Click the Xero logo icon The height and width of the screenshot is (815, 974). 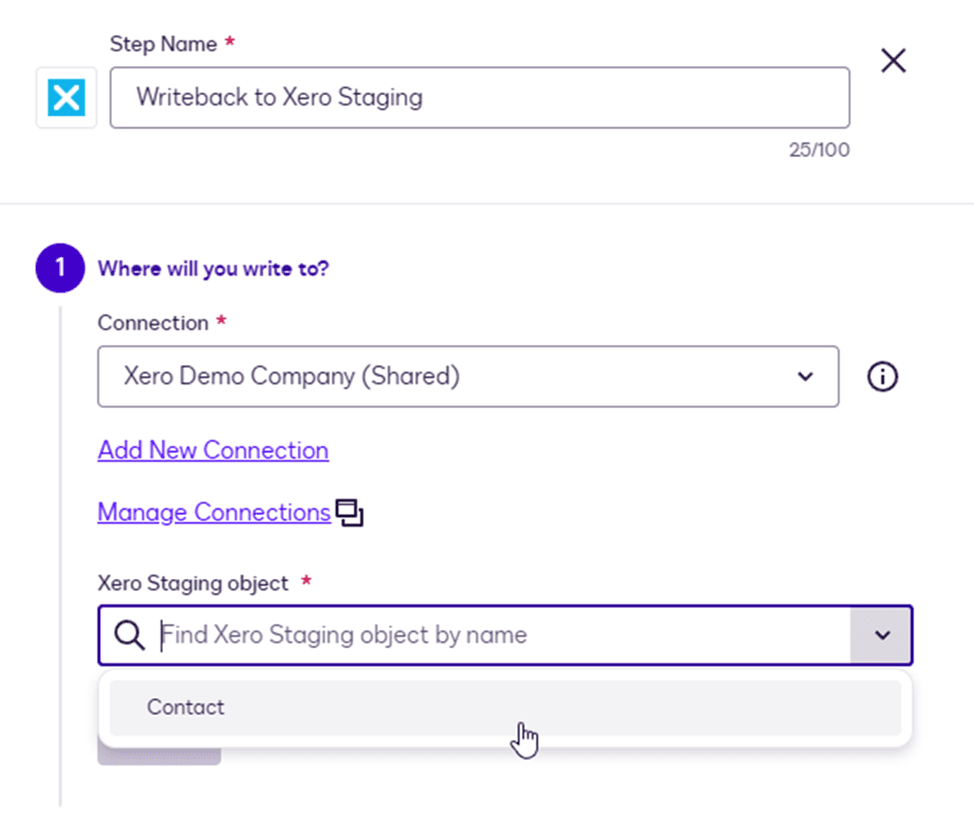coord(66,98)
